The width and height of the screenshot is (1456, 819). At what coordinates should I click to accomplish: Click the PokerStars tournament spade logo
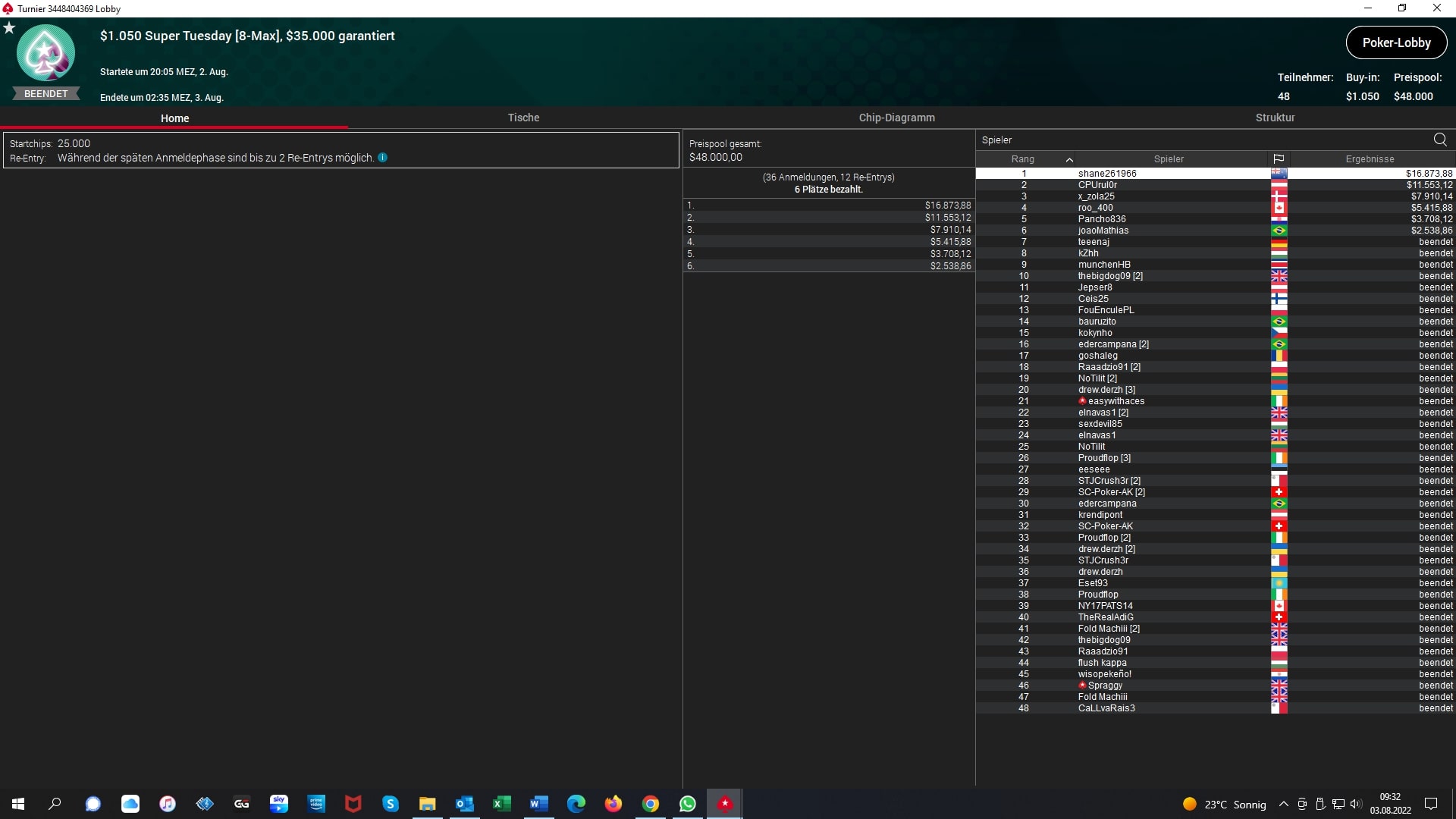coord(45,53)
